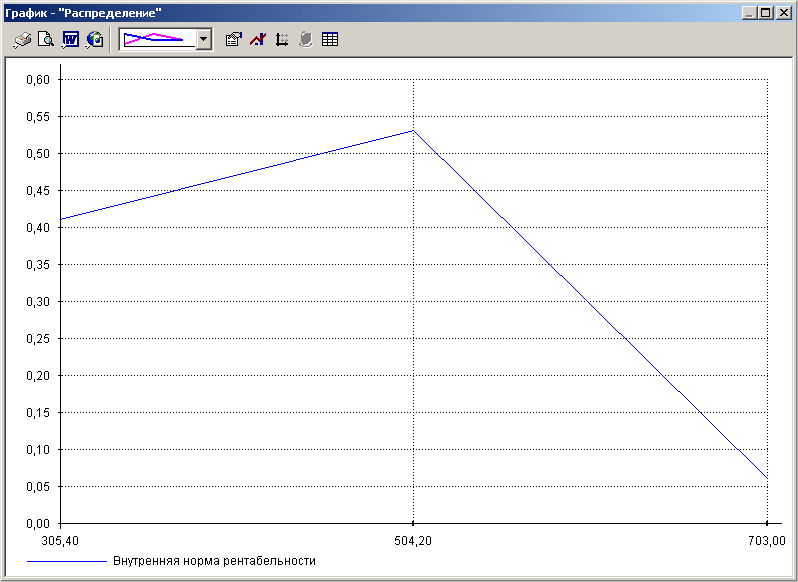The height and width of the screenshot is (582, 798).
Task: Maximize the График window
Action: click(765, 13)
